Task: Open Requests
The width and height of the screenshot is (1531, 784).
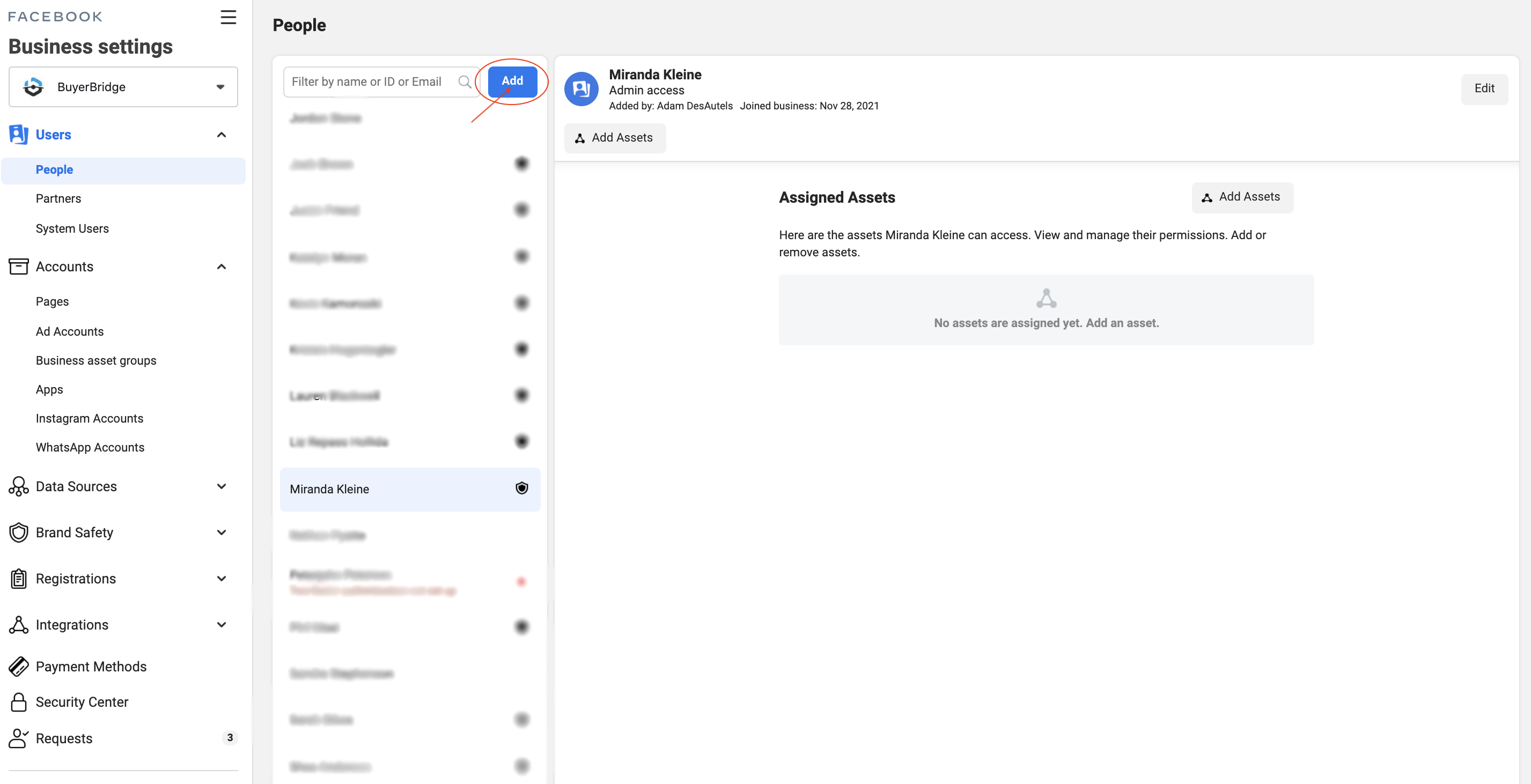Action: [x=64, y=738]
